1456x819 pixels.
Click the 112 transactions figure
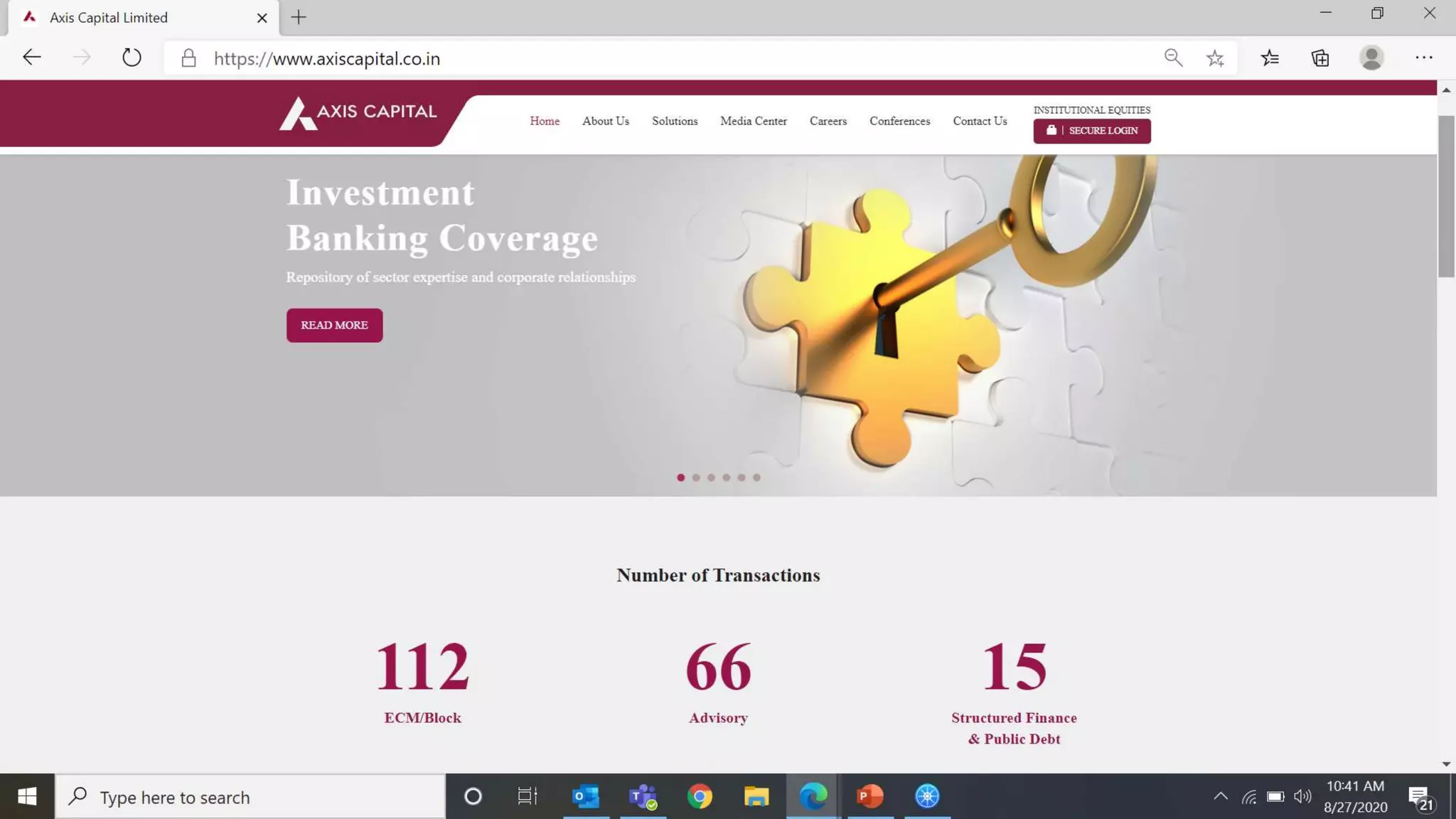coord(422,667)
